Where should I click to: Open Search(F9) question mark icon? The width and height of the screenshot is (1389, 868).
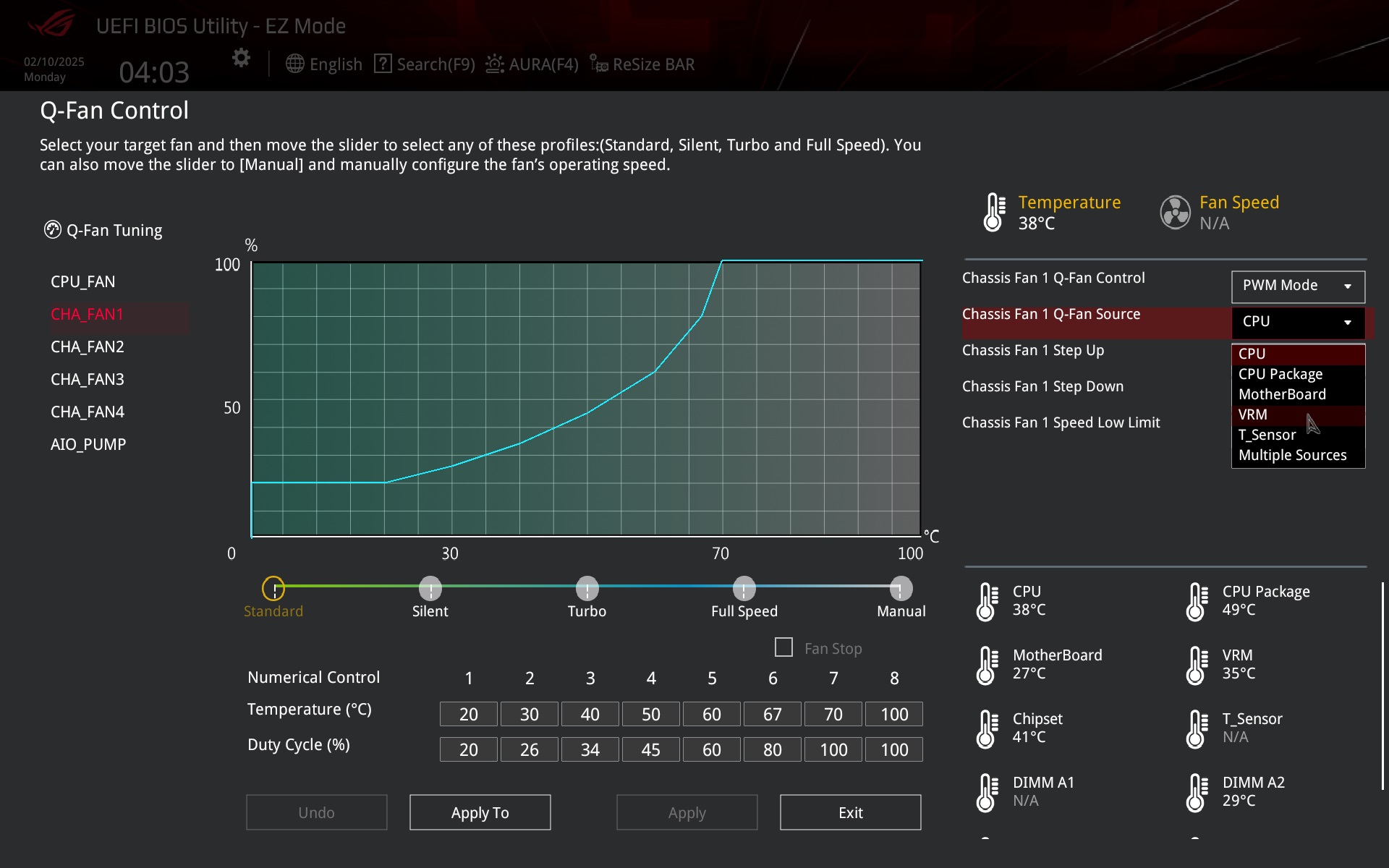383,64
